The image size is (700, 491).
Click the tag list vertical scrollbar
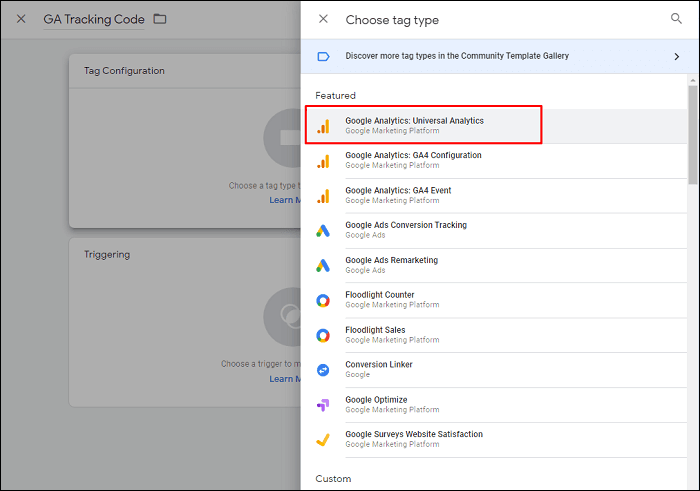tap(692, 134)
